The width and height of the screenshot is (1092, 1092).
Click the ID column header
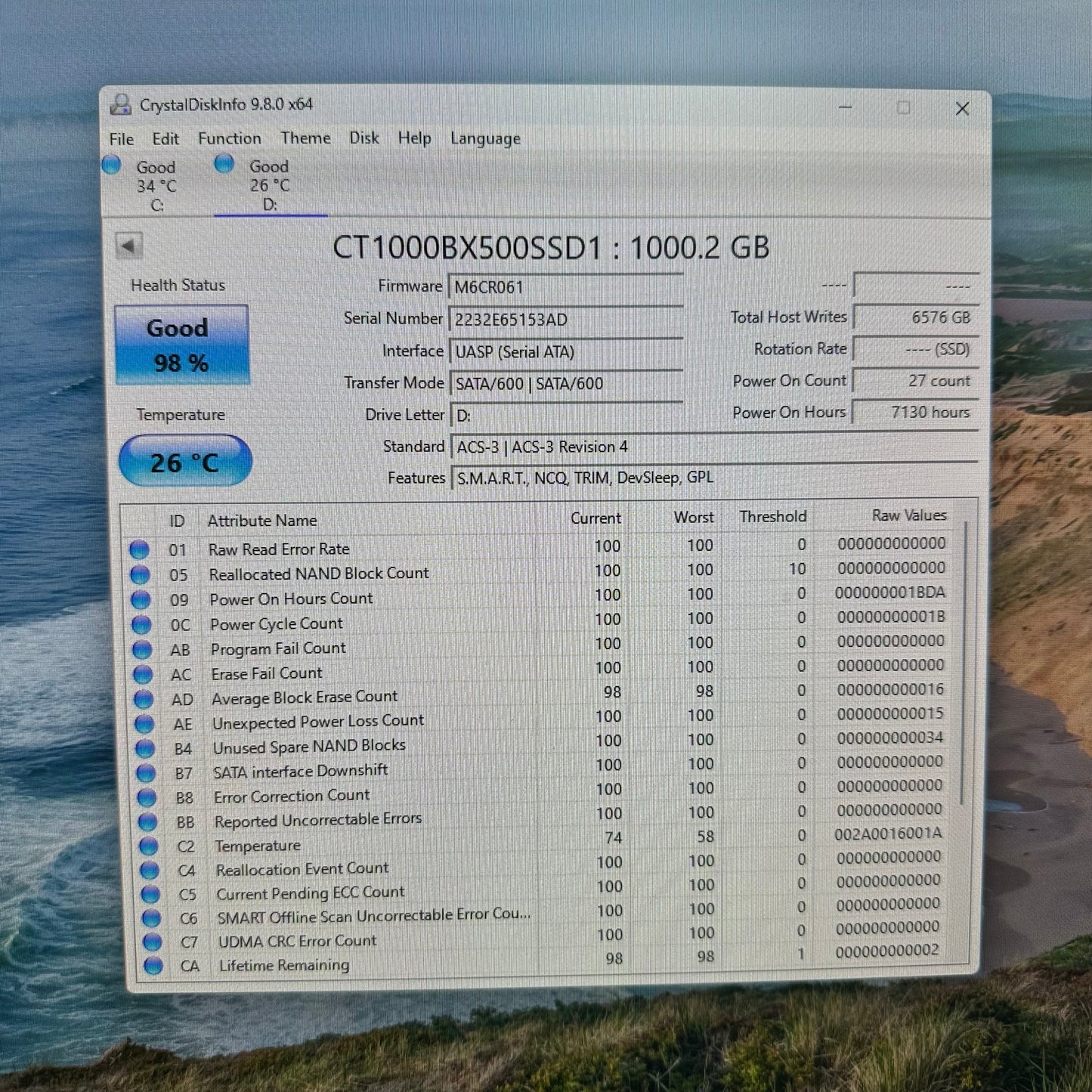pos(177,521)
